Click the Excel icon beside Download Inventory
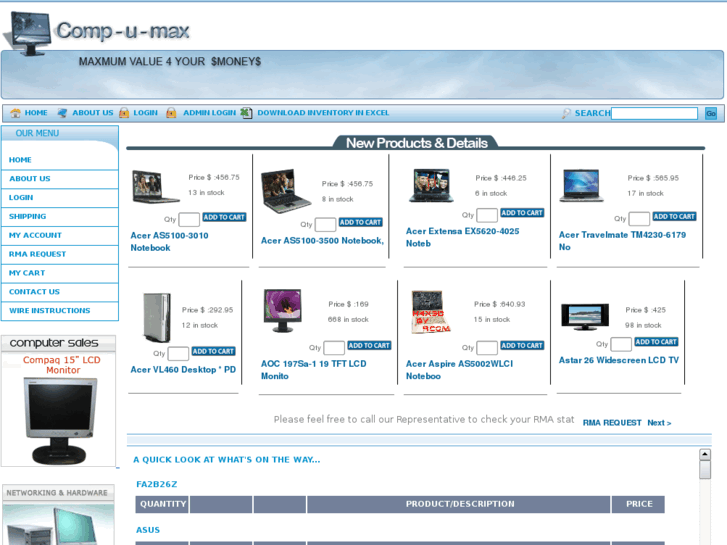The image size is (727, 545). 246,113
